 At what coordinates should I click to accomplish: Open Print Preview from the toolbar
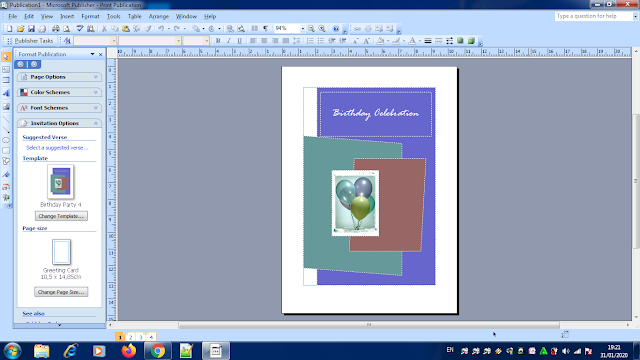pos(67,29)
